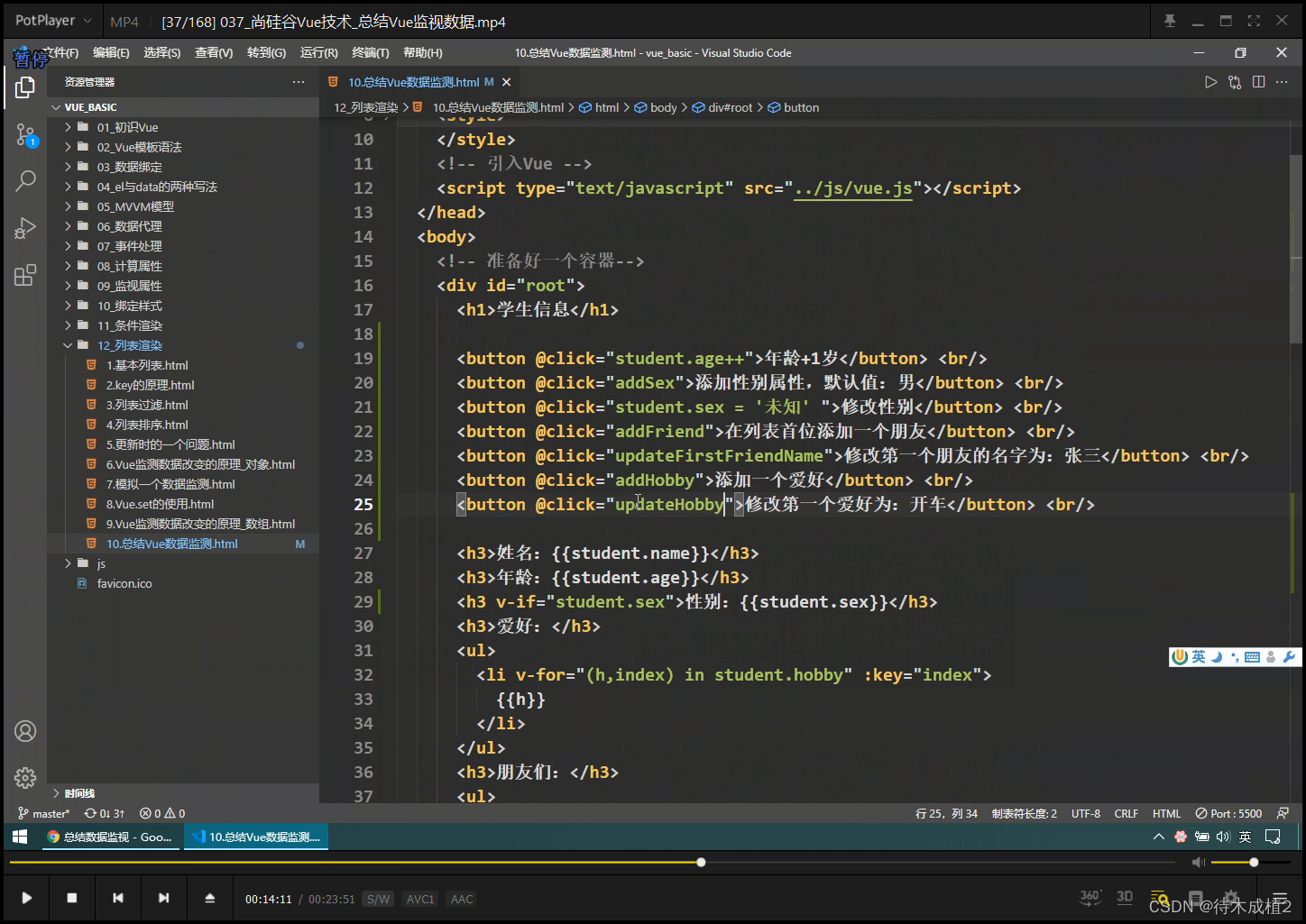Viewport: 1306px width, 924px height.
Task: Show hidden system tray icons
Action: [x=1158, y=837]
